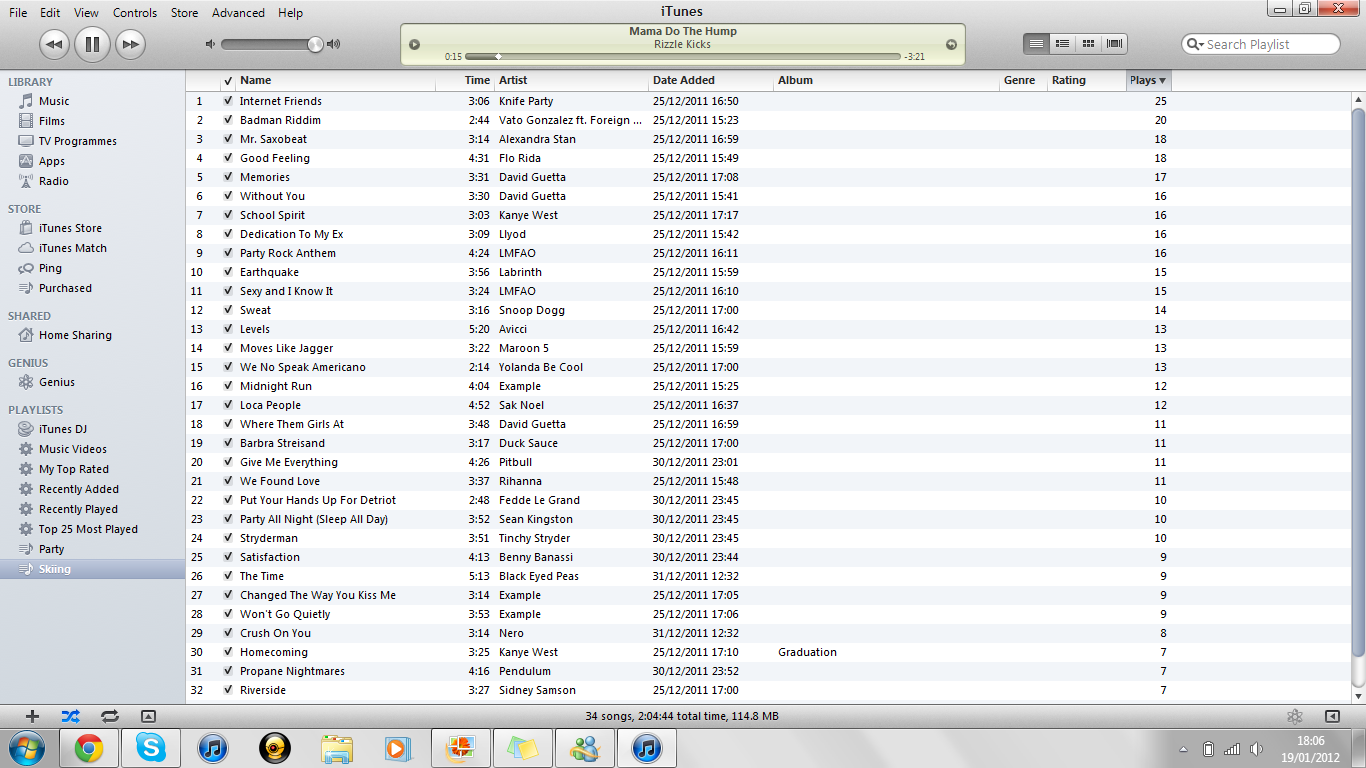The width and height of the screenshot is (1366, 768).
Task: Create a new playlist with the plus icon
Action: click(x=31, y=716)
